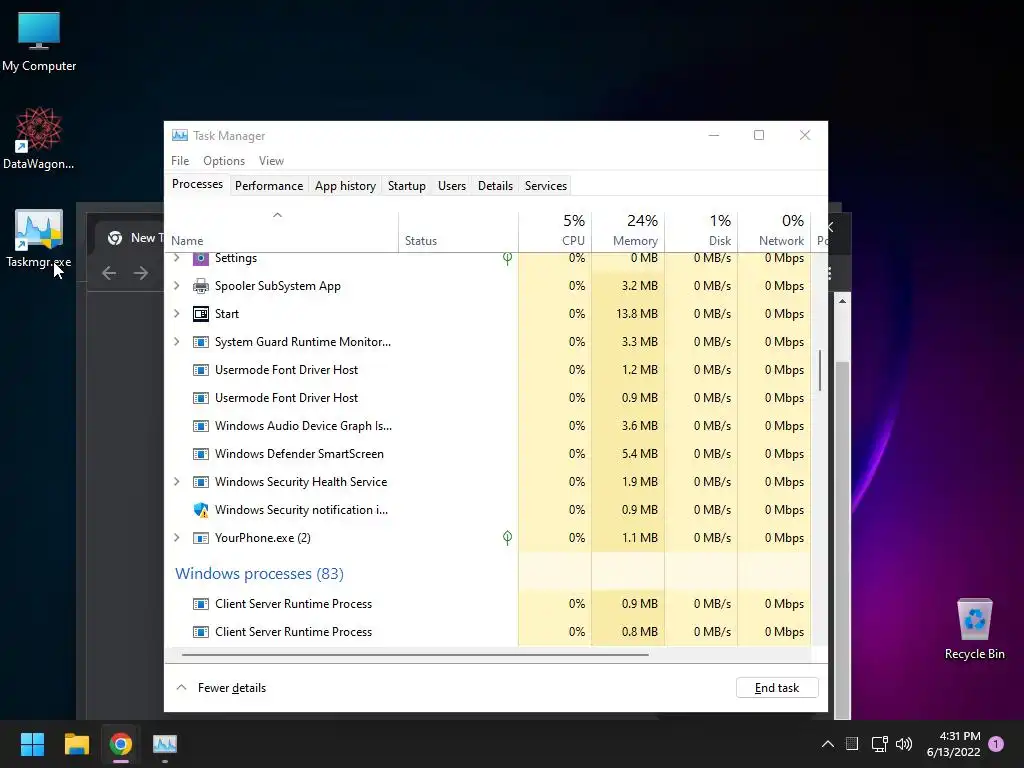
Task: Click the Windows Audio Device Graph icon
Action: coord(200,426)
